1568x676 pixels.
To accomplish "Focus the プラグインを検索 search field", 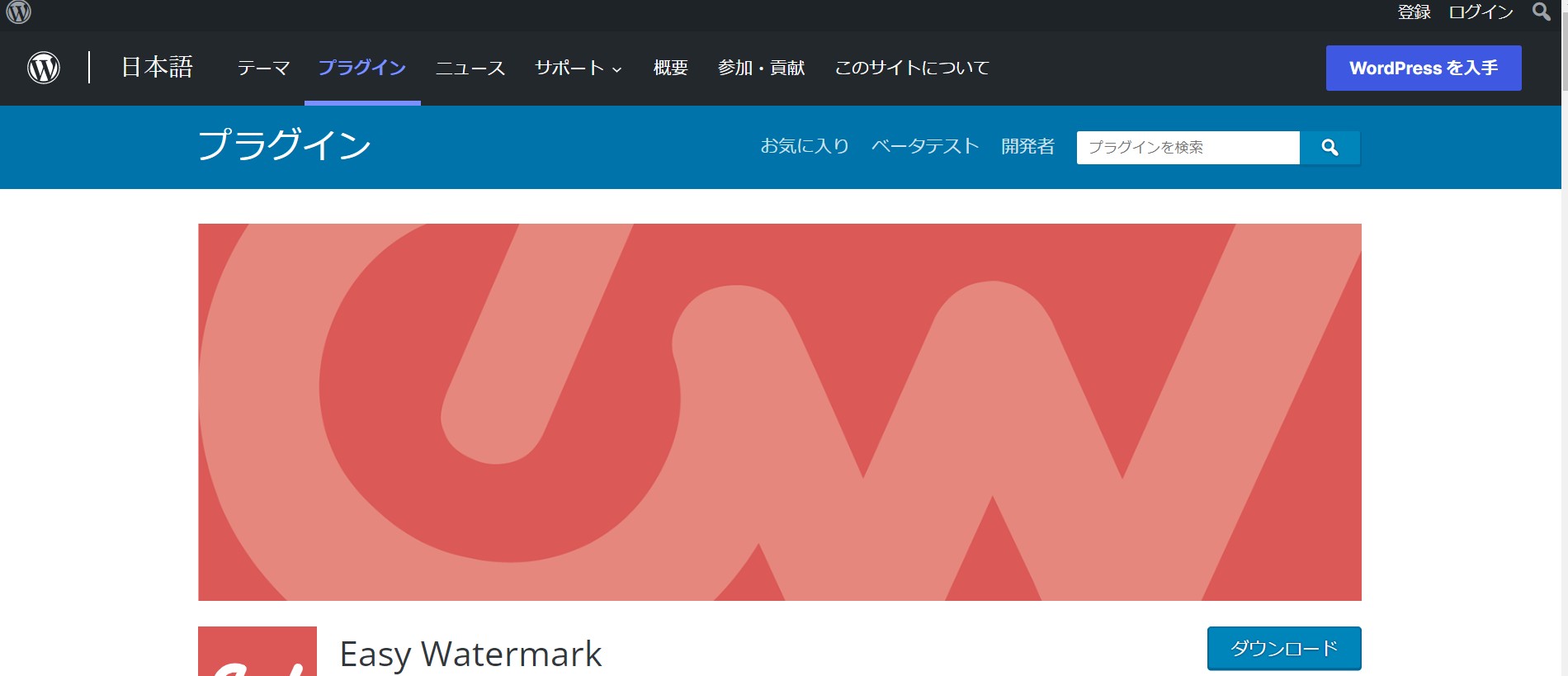I will click(1188, 147).
